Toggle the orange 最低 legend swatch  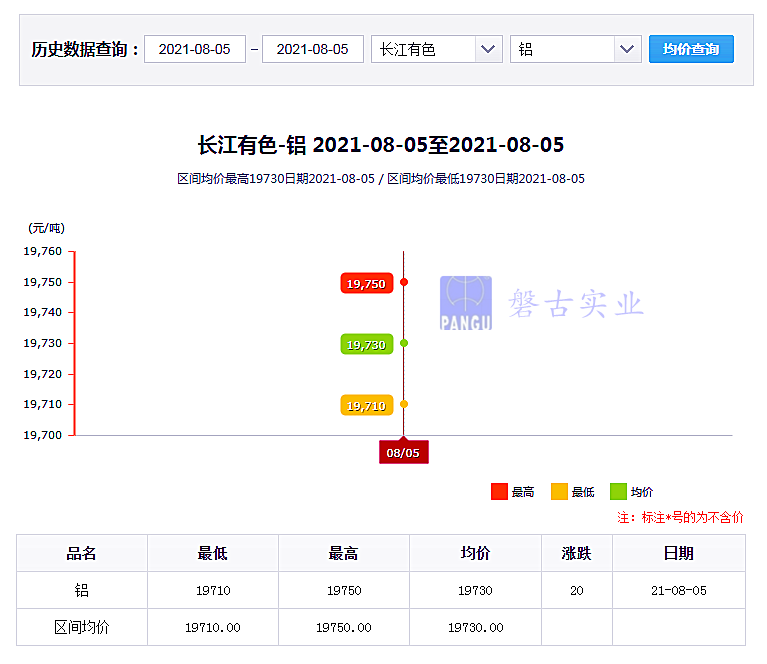click(x=559, y=492)
